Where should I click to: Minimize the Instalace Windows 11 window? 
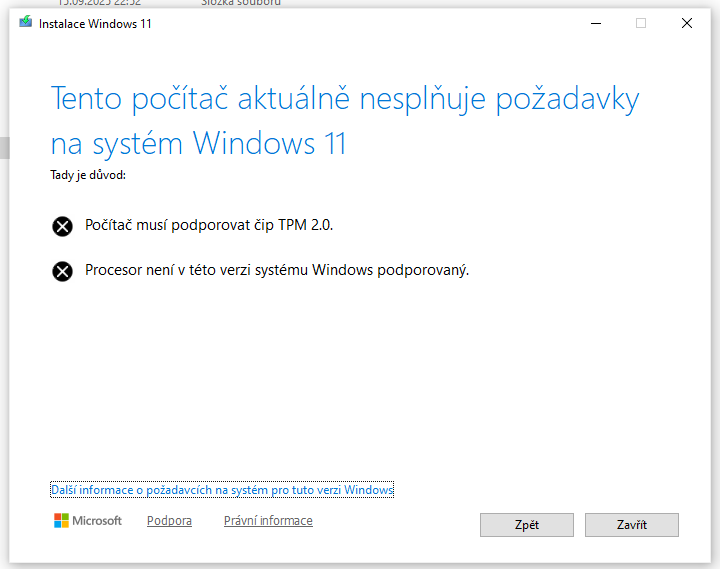point(596,23)
